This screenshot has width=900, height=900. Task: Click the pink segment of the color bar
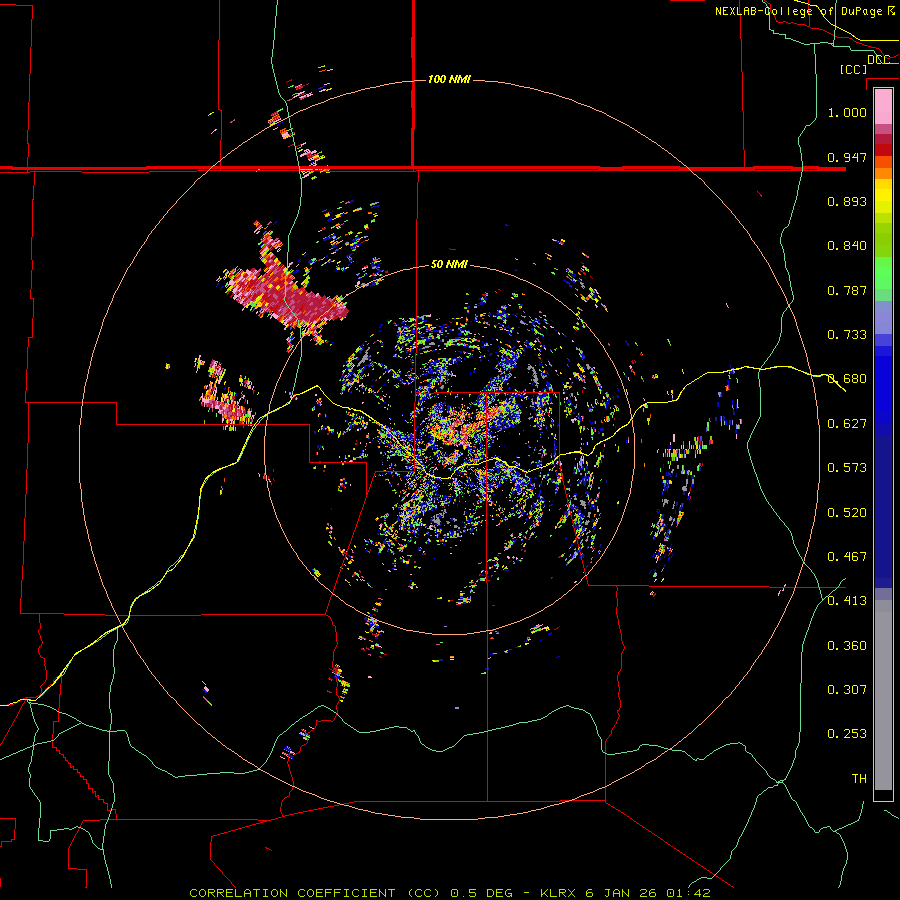tap(883, 107)
